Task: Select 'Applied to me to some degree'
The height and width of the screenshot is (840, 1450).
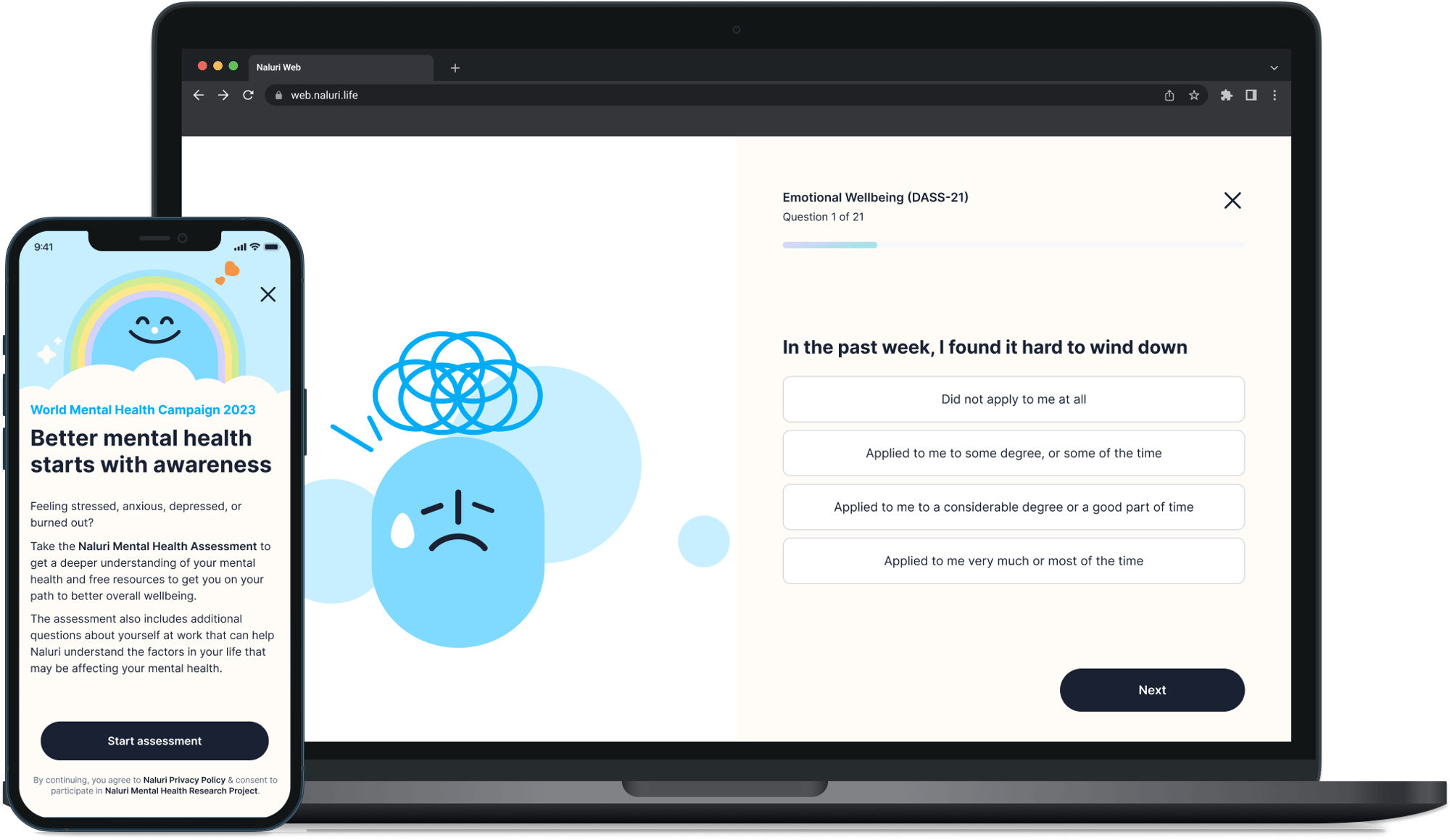Action: [1014, 453]
